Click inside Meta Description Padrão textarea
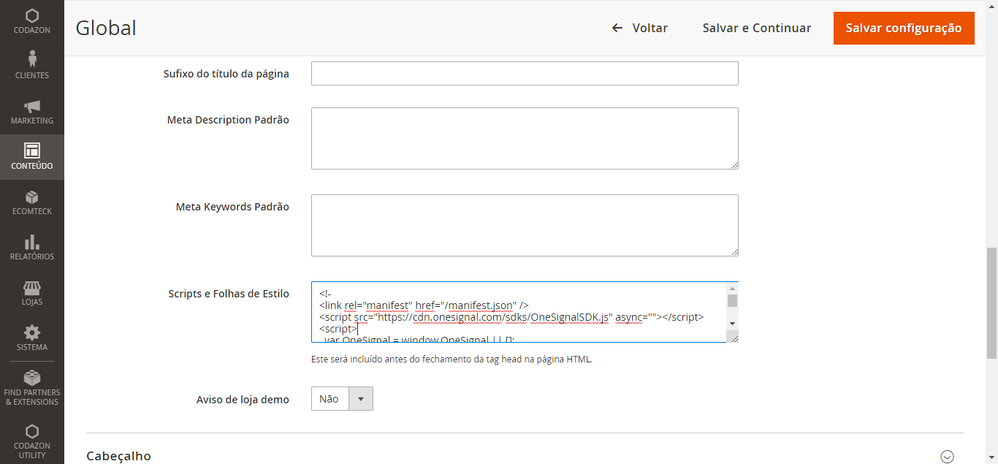Image resolution: width=998 pixels, height=464 pixels. [x=525, y=138]
